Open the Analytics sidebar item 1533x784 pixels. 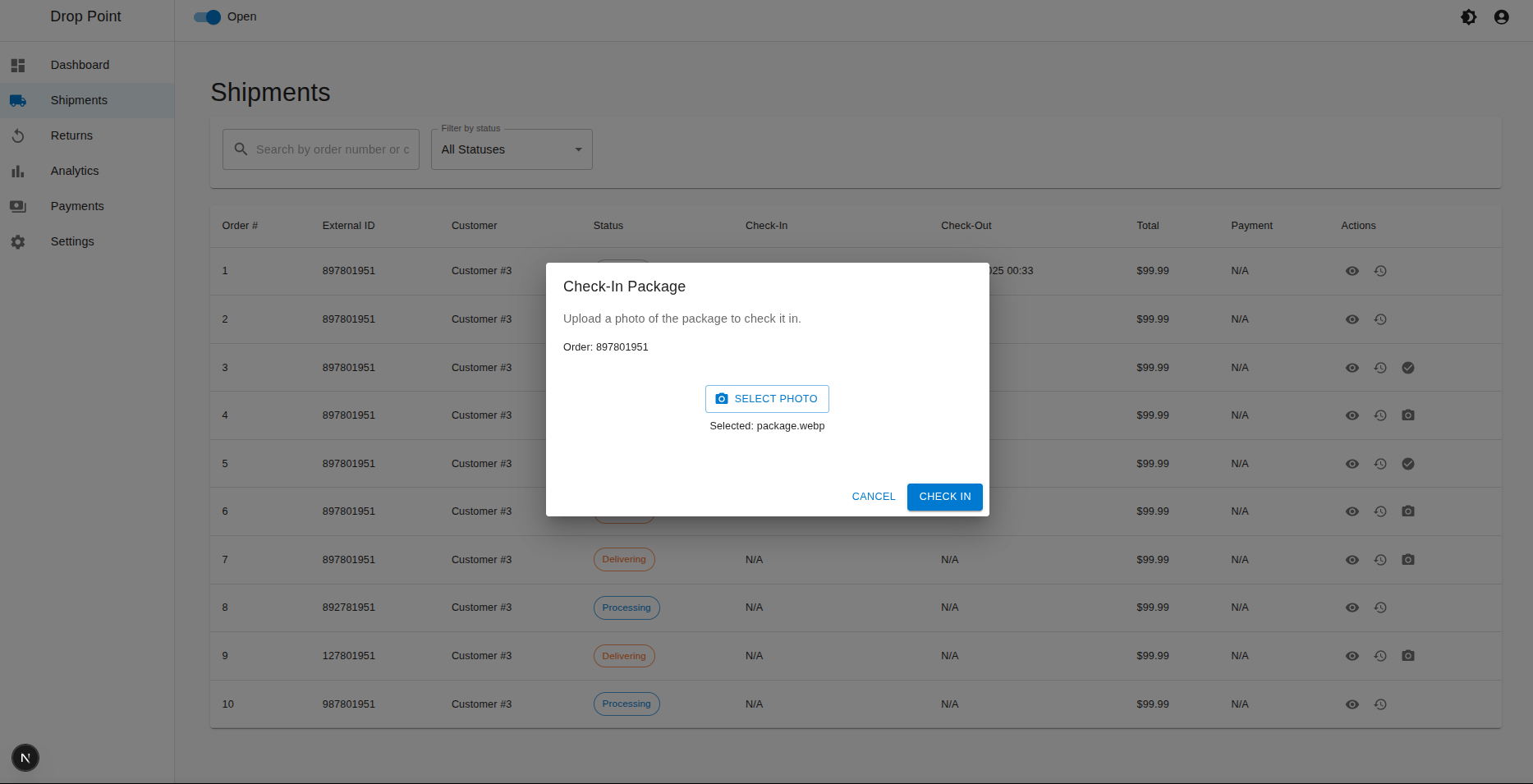pos(75,171)
